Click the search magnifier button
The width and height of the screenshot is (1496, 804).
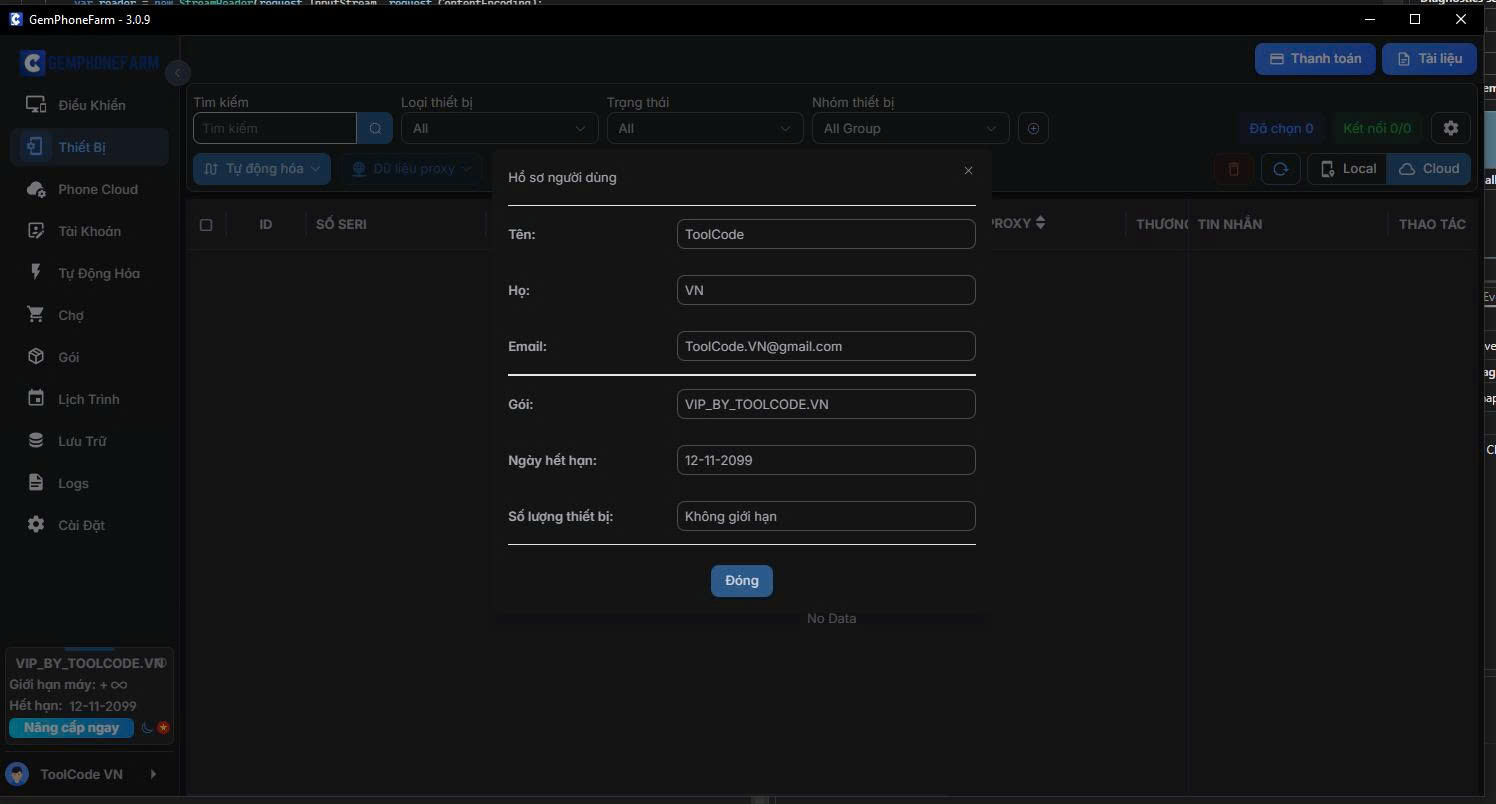[x=375, y=128]
